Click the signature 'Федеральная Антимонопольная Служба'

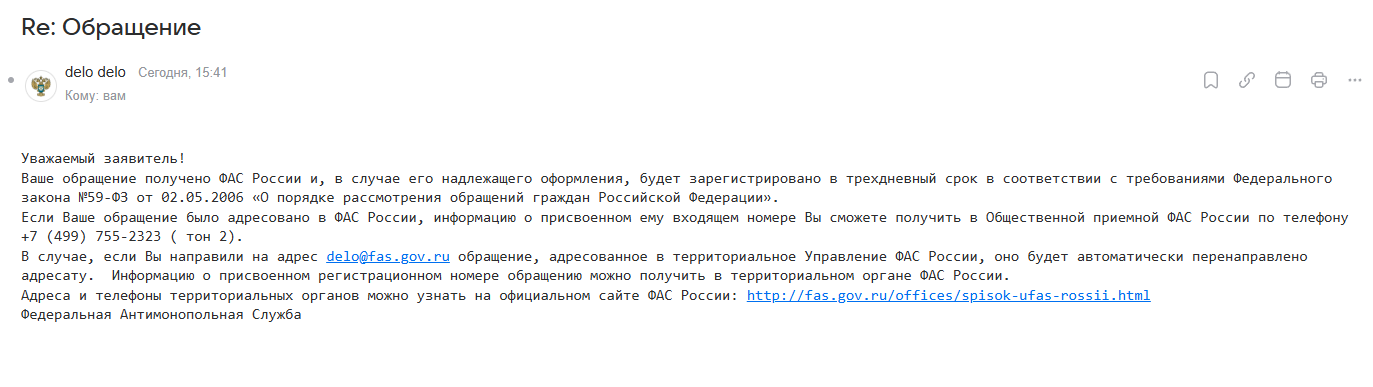click(161, 315)
